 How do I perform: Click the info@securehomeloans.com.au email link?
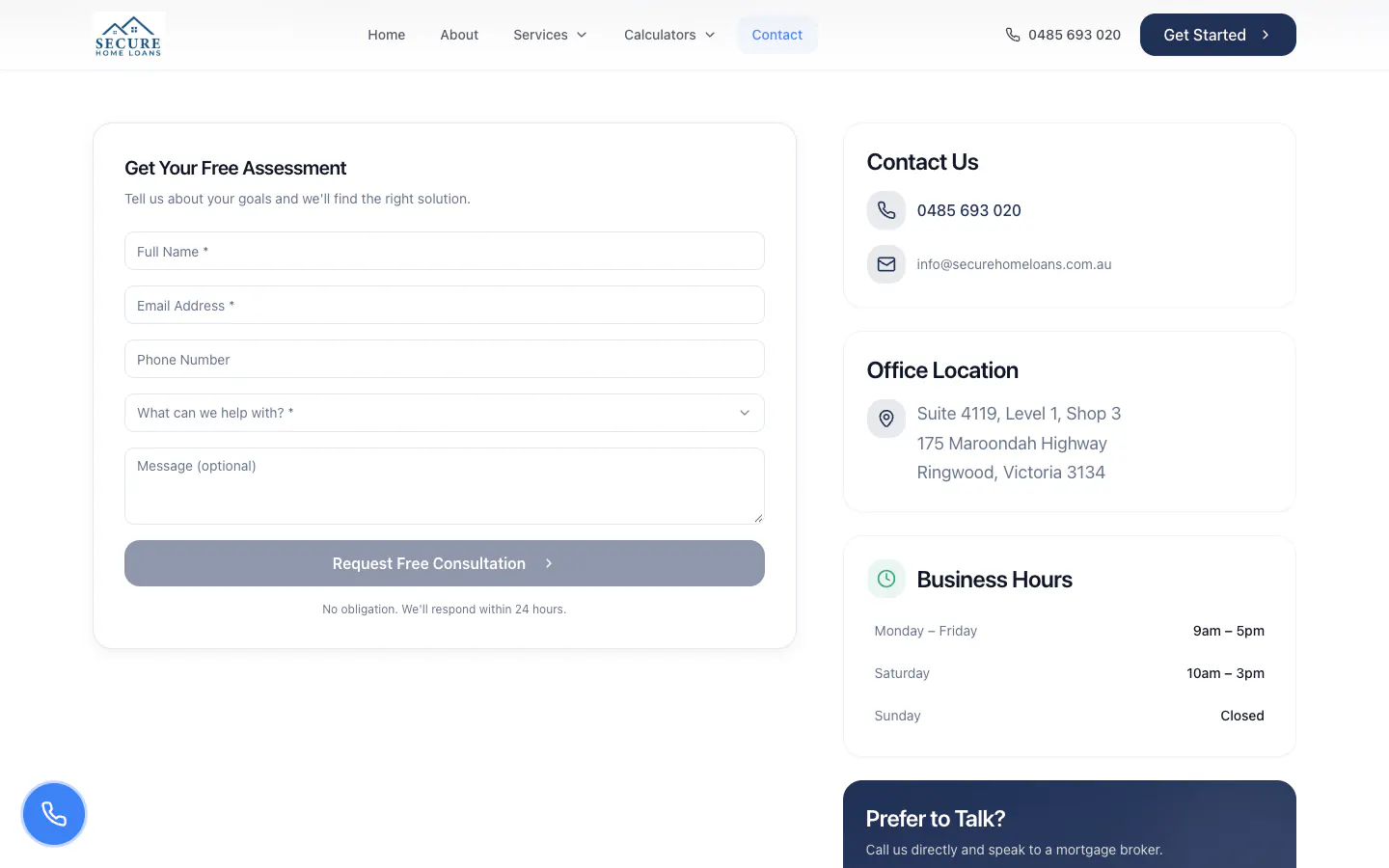click(x=1014, y=264)
